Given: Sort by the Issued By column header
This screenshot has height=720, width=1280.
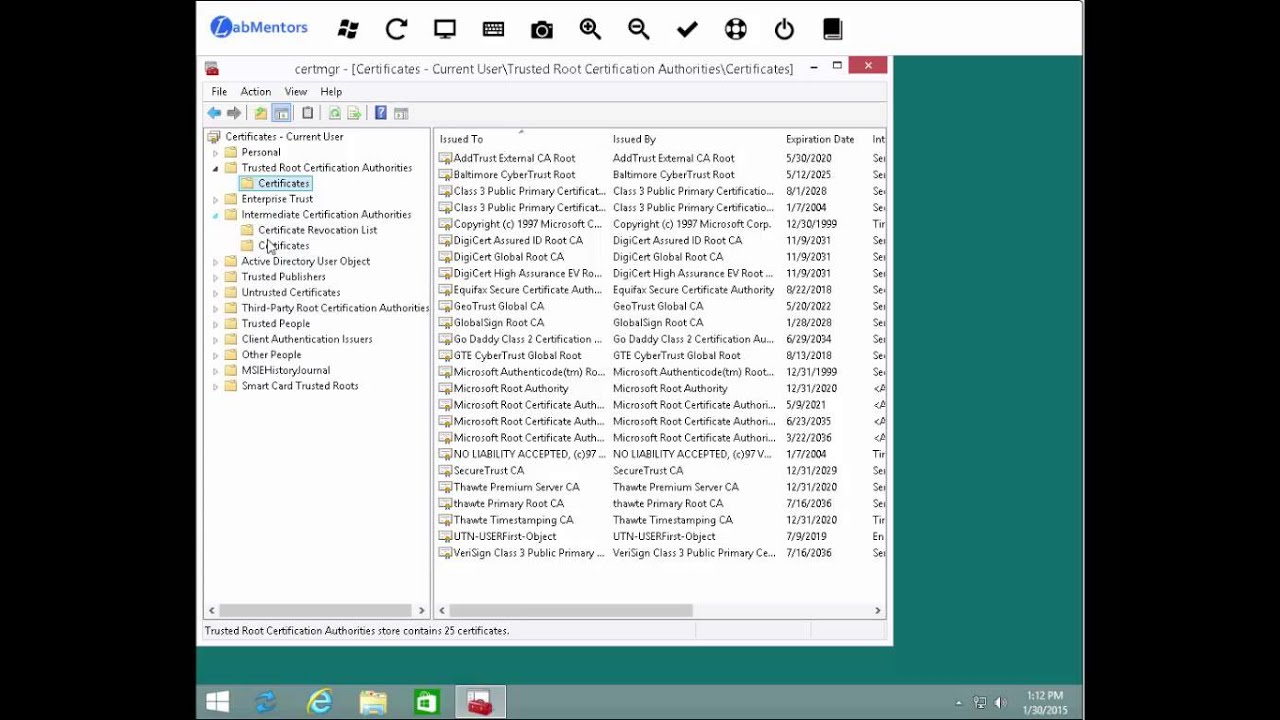Looking at the screenshot, I should tap(695, 139).
